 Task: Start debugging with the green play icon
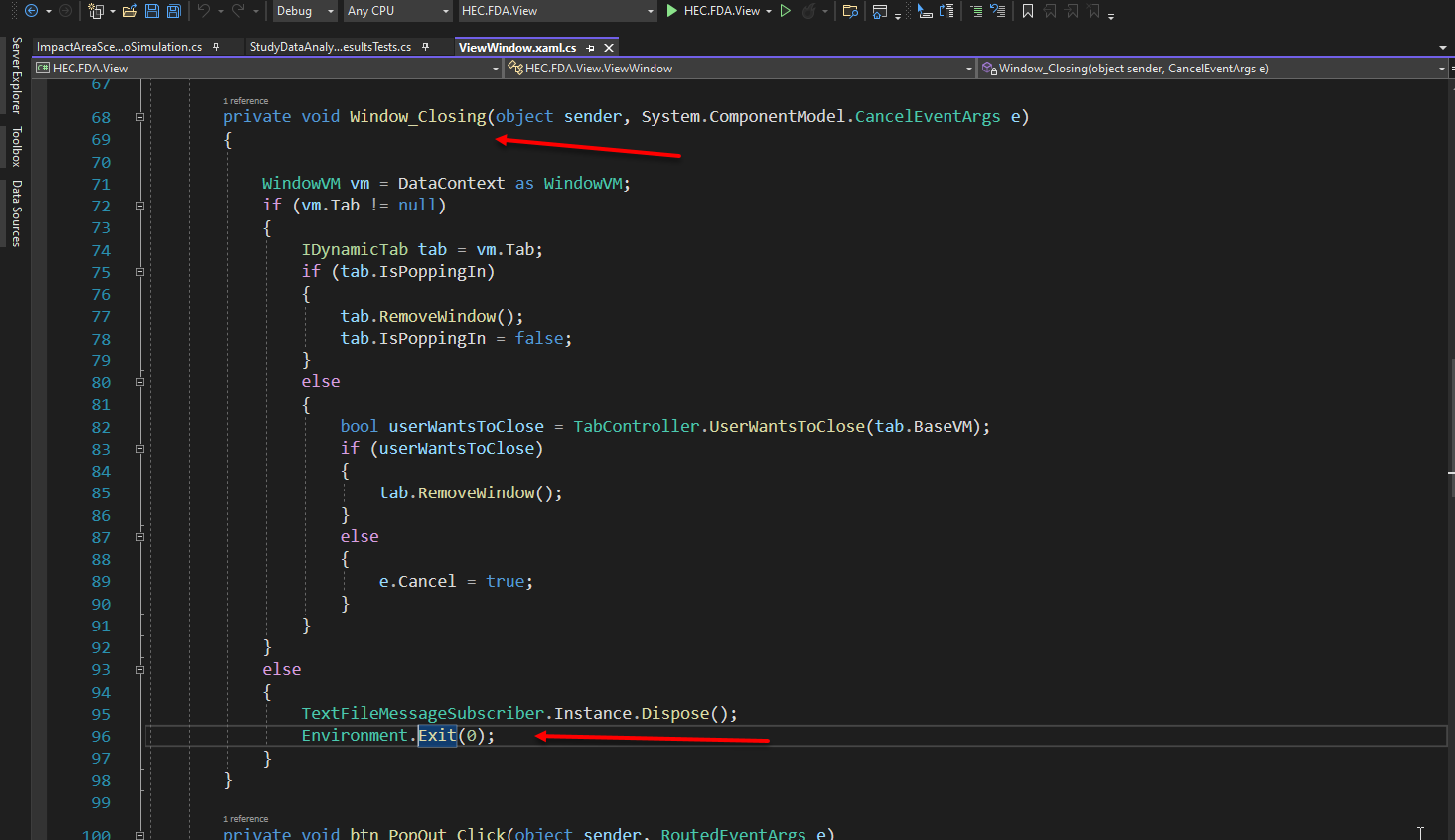(x=671, y=11)
